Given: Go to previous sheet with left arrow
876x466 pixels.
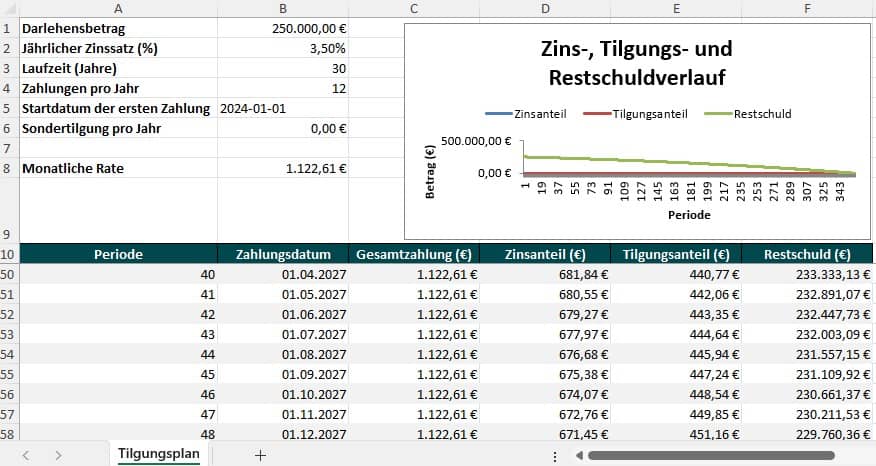Looking at the screenshot, I should point(26,455).
